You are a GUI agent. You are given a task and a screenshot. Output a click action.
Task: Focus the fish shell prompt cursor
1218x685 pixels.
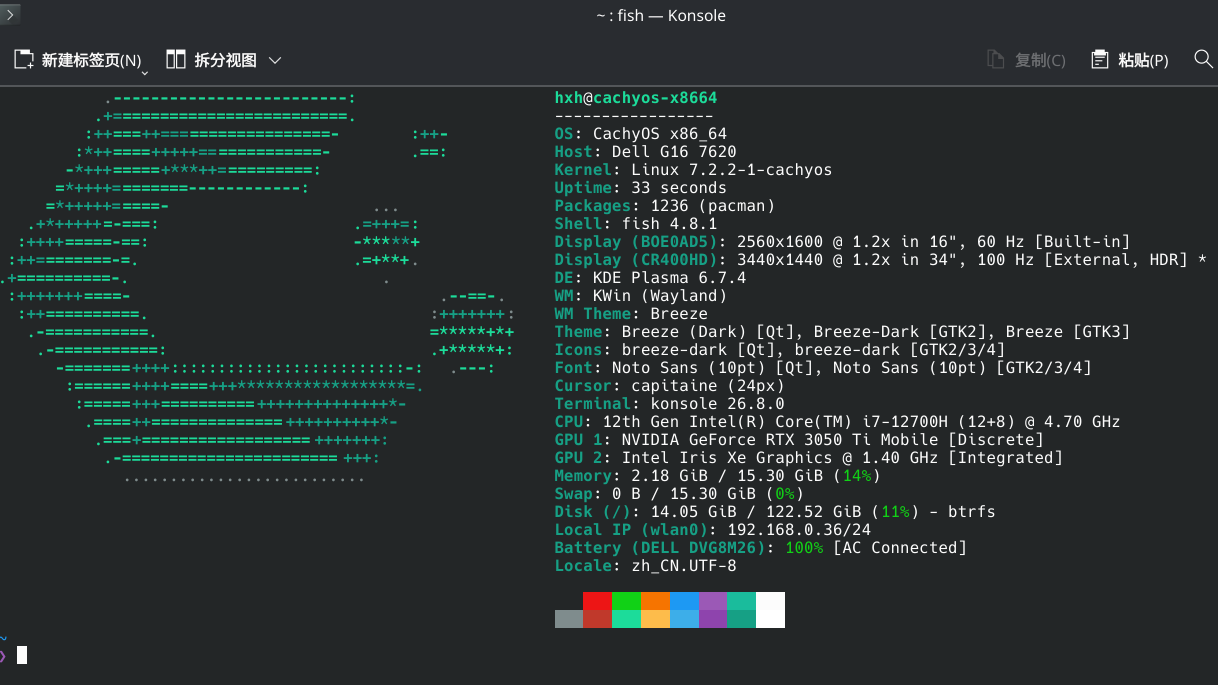[x=22, y=655]
